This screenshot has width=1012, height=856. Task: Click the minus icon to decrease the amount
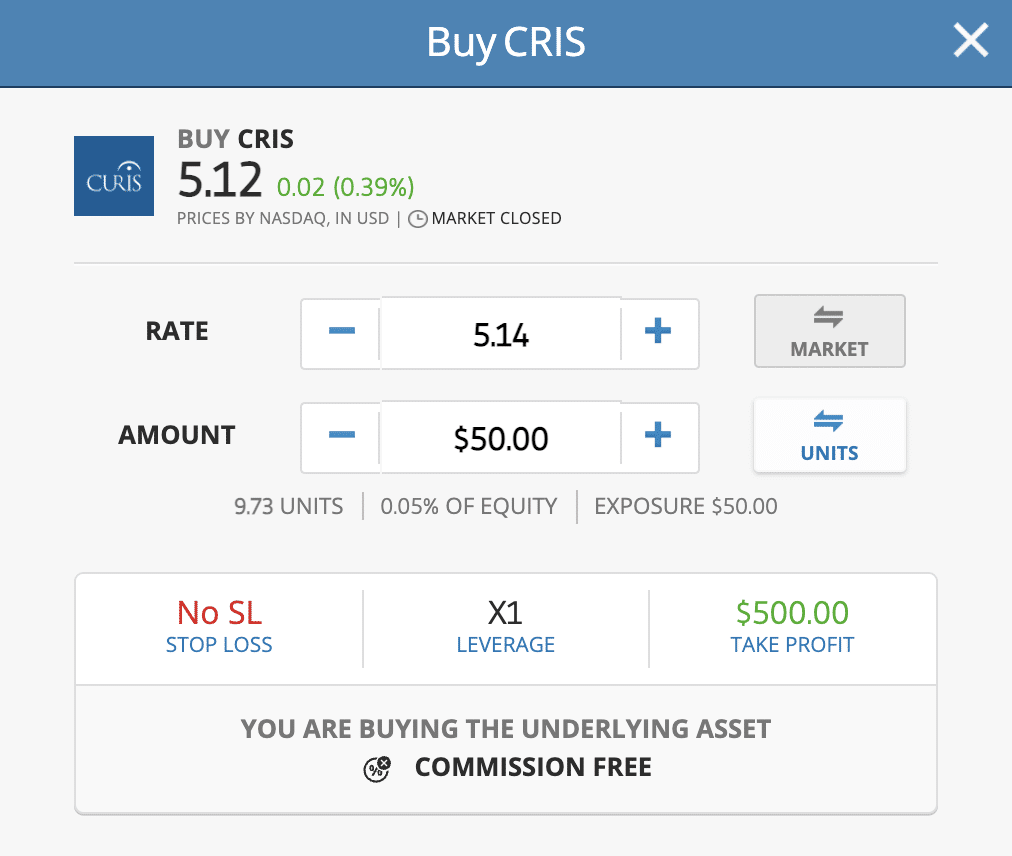click(341, 437)
